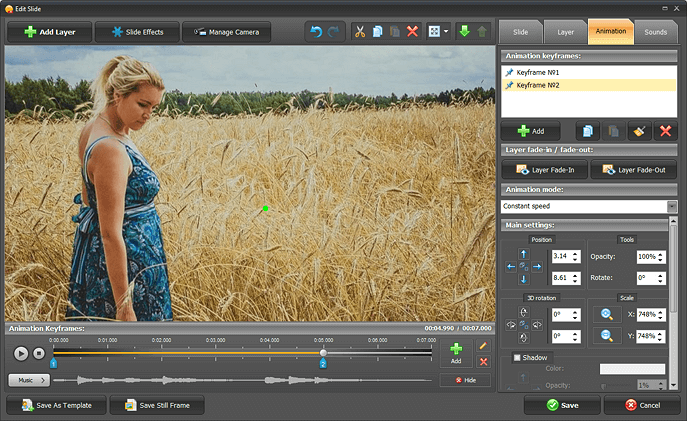
Task: Click the Scale Y 748% stepper
Action: click(660, 336)
